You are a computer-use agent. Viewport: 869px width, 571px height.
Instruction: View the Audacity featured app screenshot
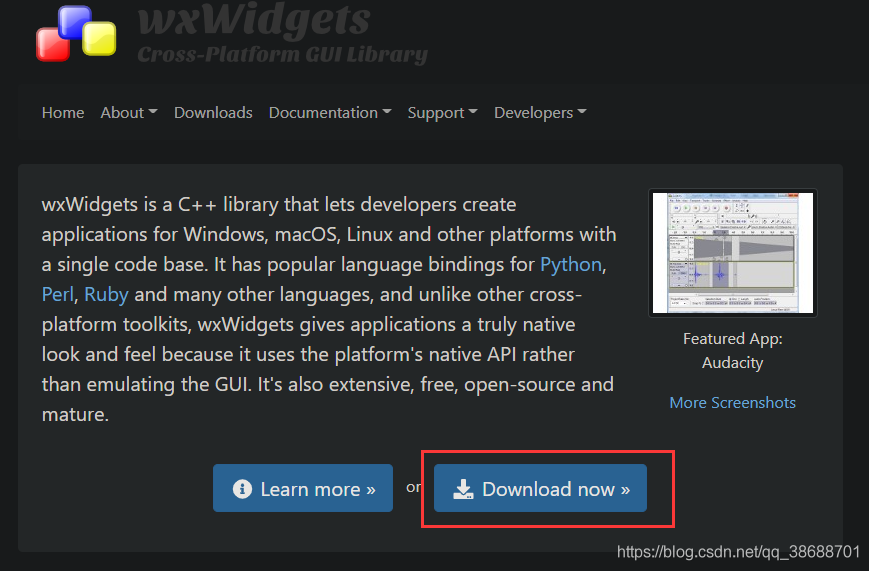click(733, 253)
